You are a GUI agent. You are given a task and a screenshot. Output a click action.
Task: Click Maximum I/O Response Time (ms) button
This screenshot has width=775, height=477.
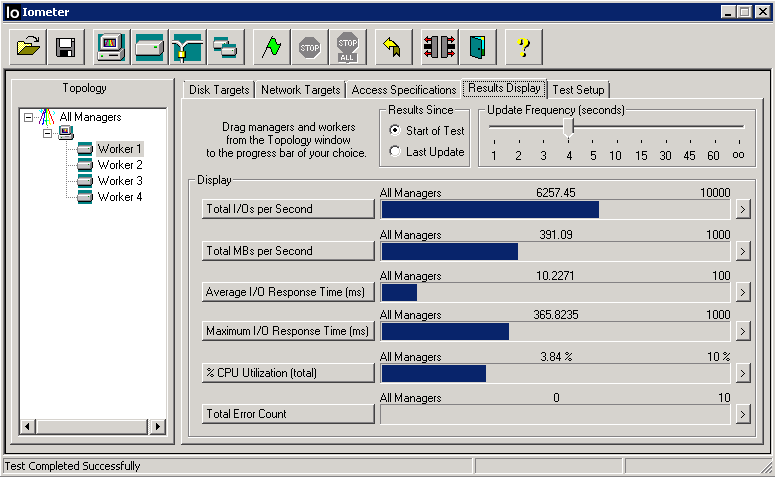(x=288, y=331)
